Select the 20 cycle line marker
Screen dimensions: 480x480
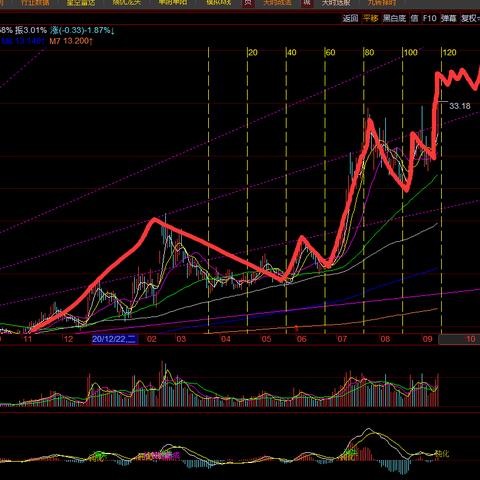[253, 53]
